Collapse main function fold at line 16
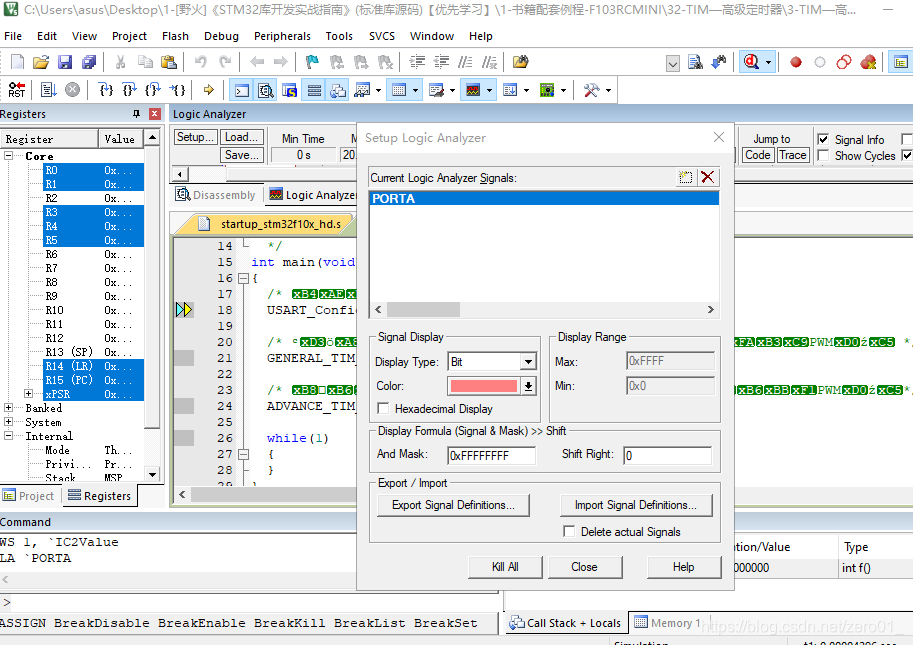This screenshot has width=913, height=645. [x=243, y=279]
